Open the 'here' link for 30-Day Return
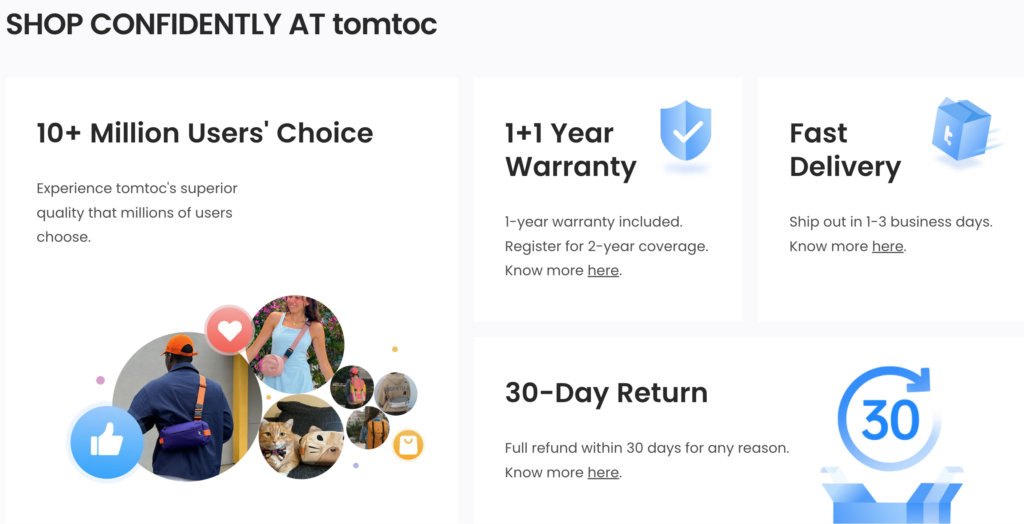 pos(603,472)
